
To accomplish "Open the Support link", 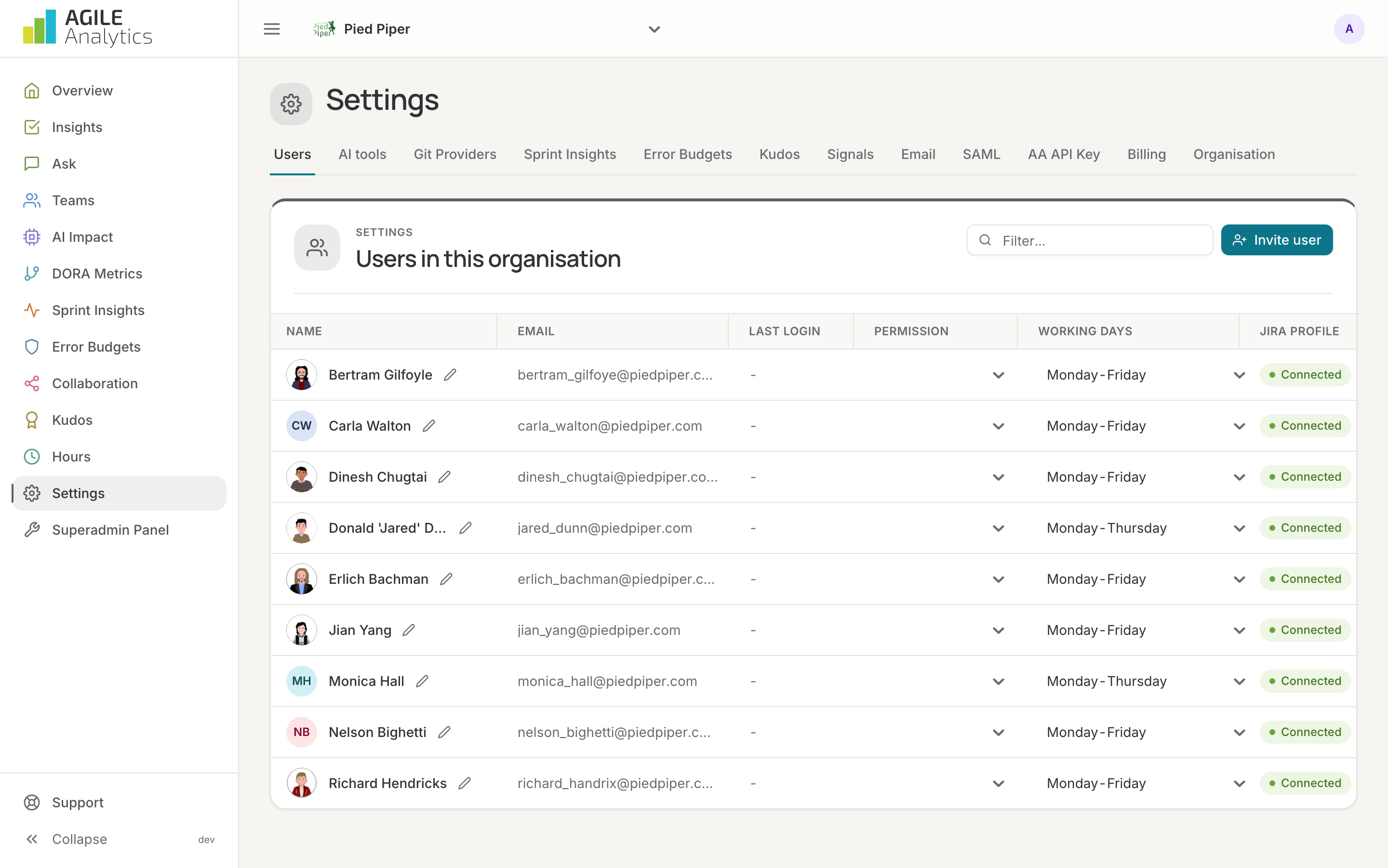I will click(x=120, y=802).
